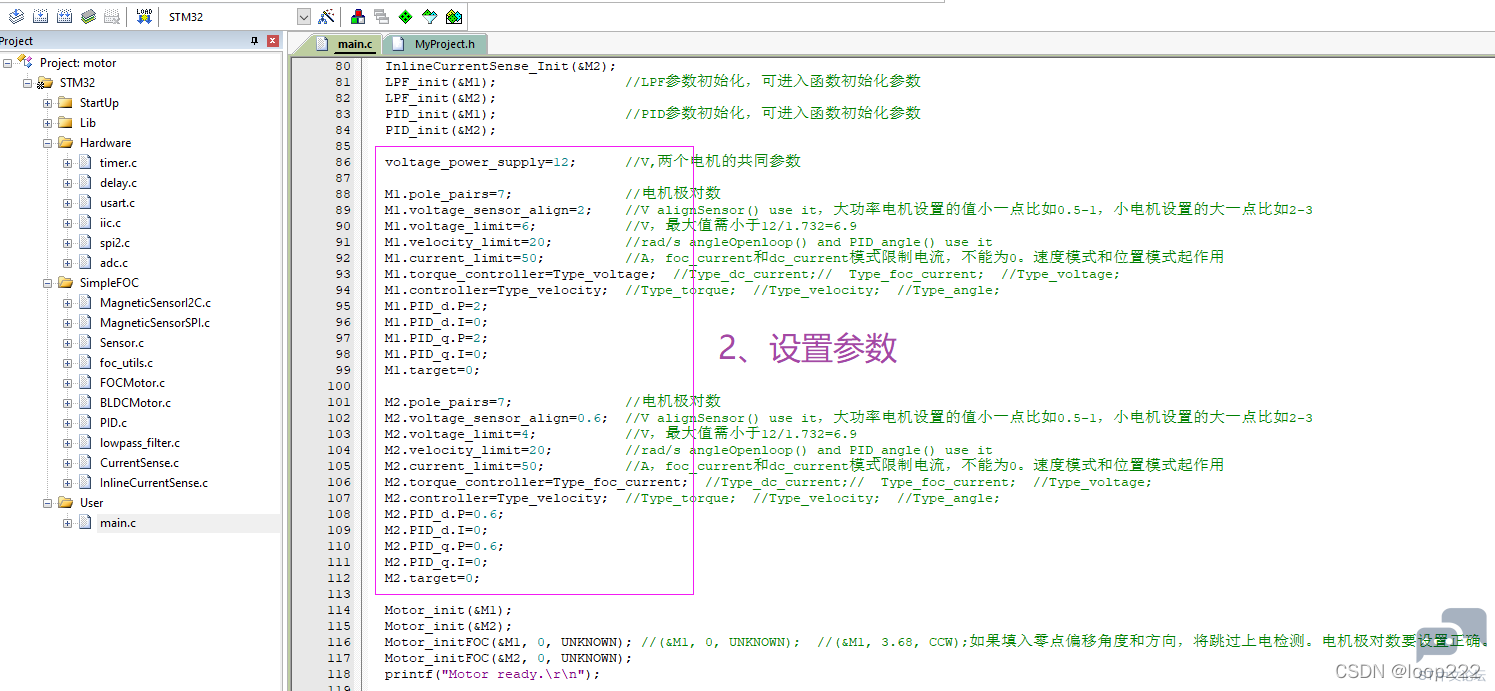Screen dimensions: 1495x691
Task: Expand main.c node under User
Action: tap(67, 523)
